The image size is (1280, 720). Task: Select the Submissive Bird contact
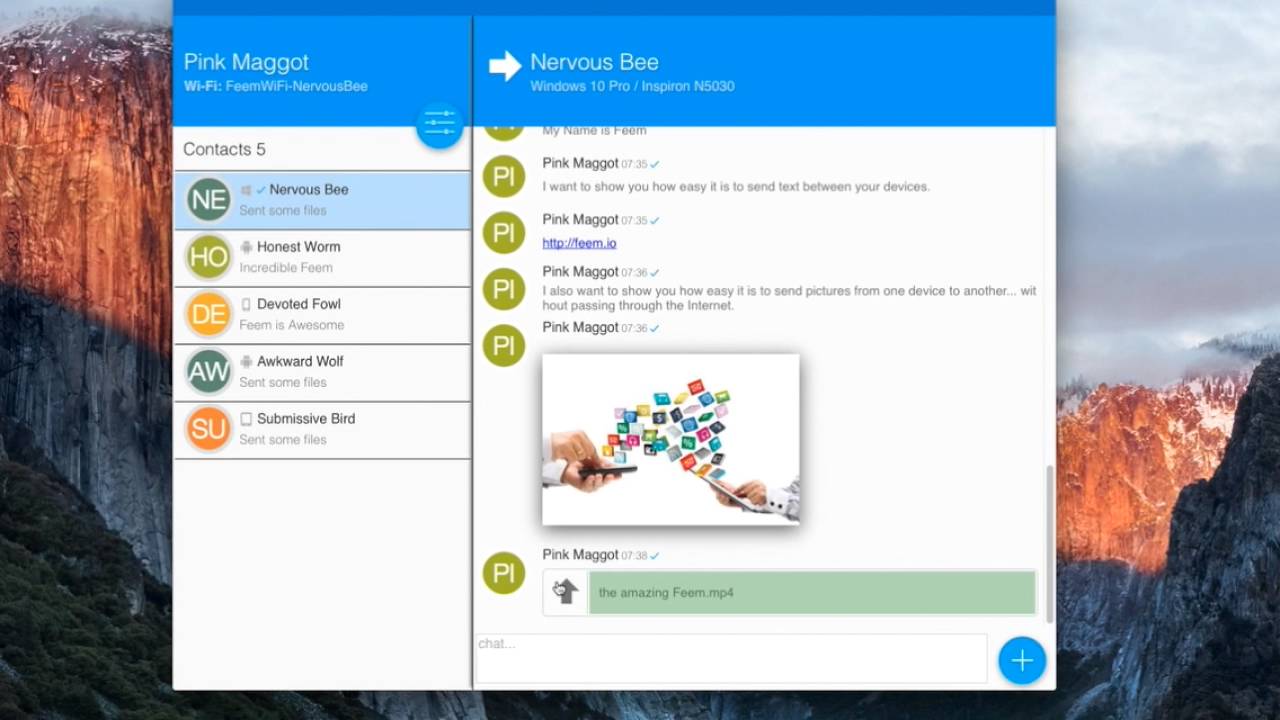point(340,429)
